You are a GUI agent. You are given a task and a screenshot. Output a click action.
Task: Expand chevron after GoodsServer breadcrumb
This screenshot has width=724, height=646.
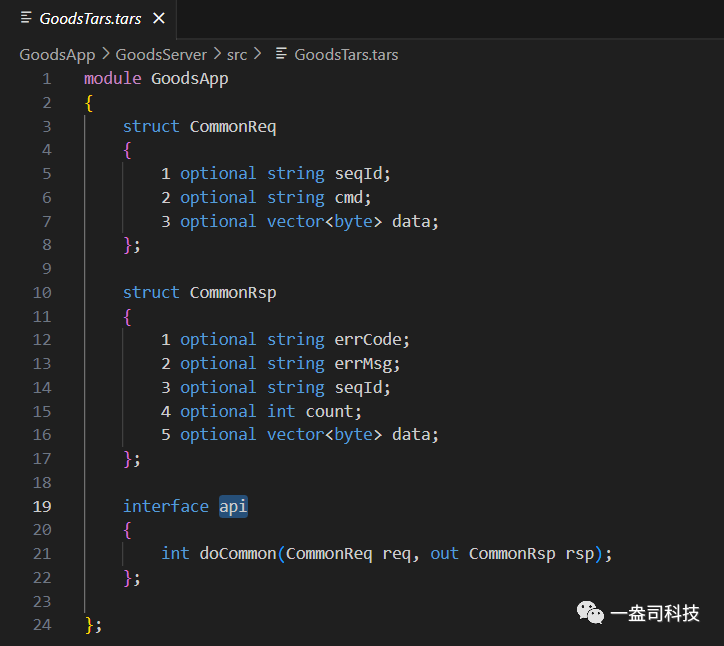[x=217, y=54]
